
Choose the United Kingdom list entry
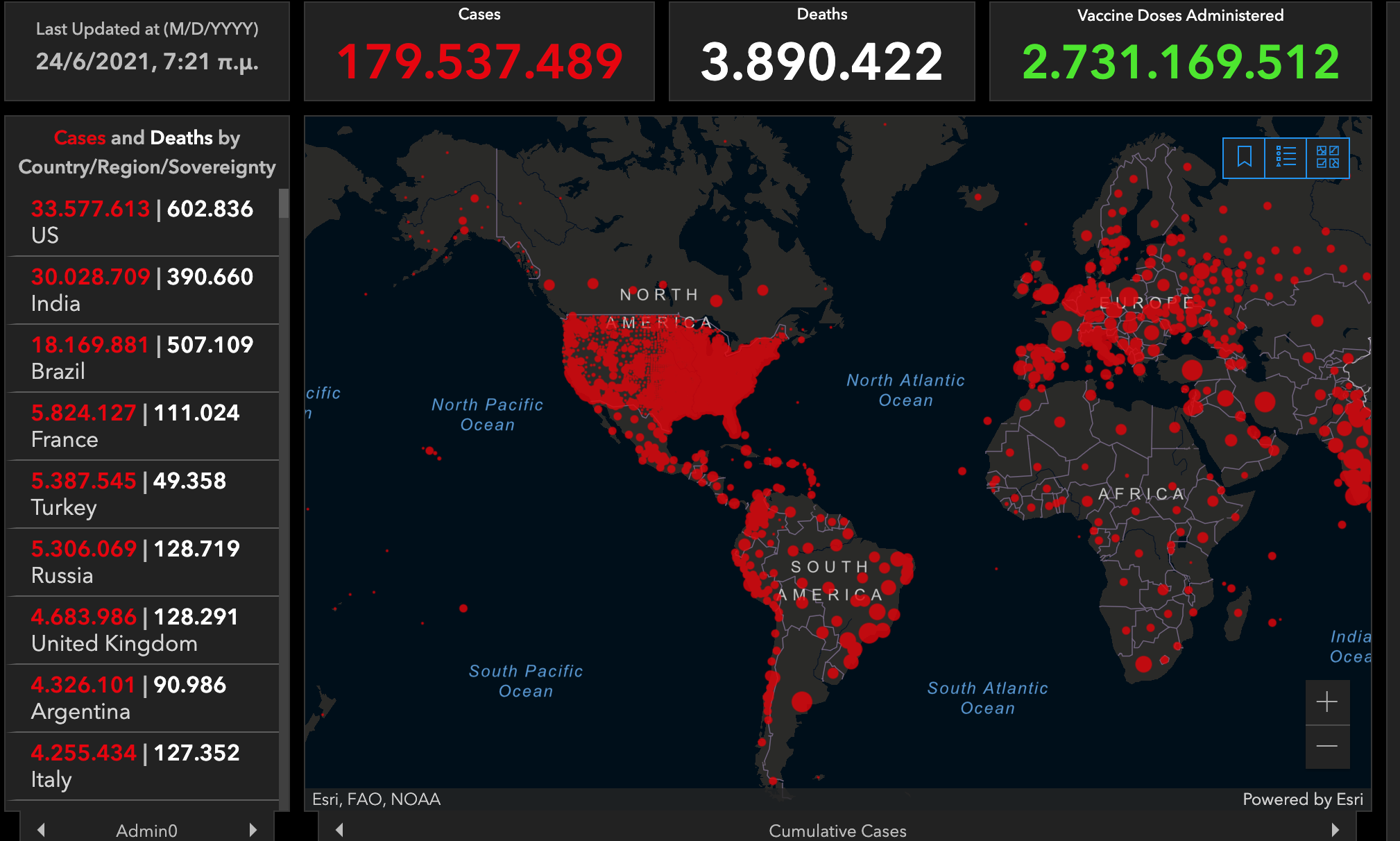(142, 630)
